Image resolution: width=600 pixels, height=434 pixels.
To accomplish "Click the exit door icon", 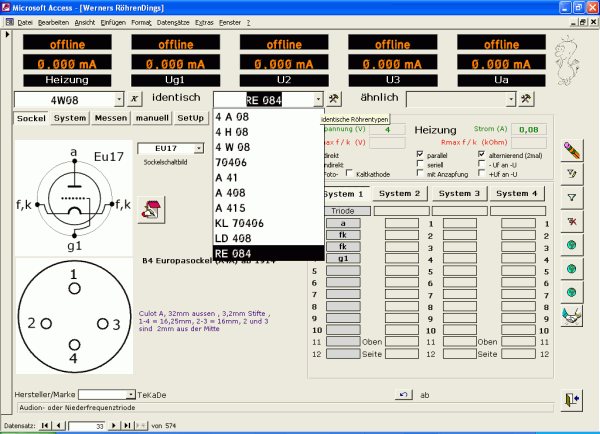I will pyautogui.click(x=572, y=400).
